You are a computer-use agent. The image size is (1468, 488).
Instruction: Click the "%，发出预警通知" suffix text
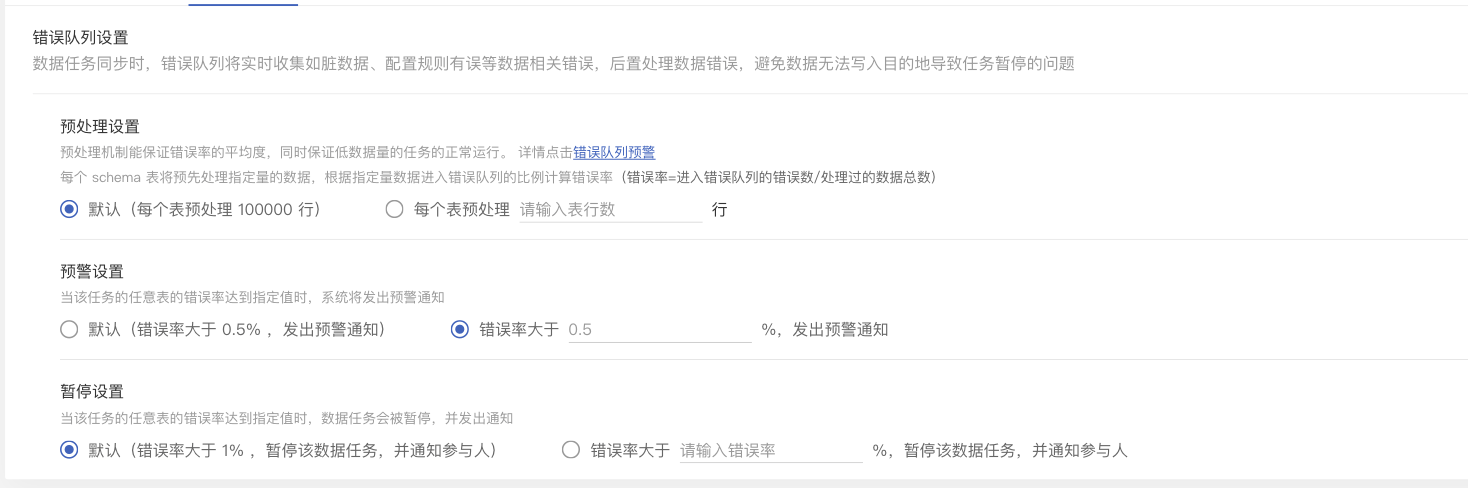click(x=824, y=329)
